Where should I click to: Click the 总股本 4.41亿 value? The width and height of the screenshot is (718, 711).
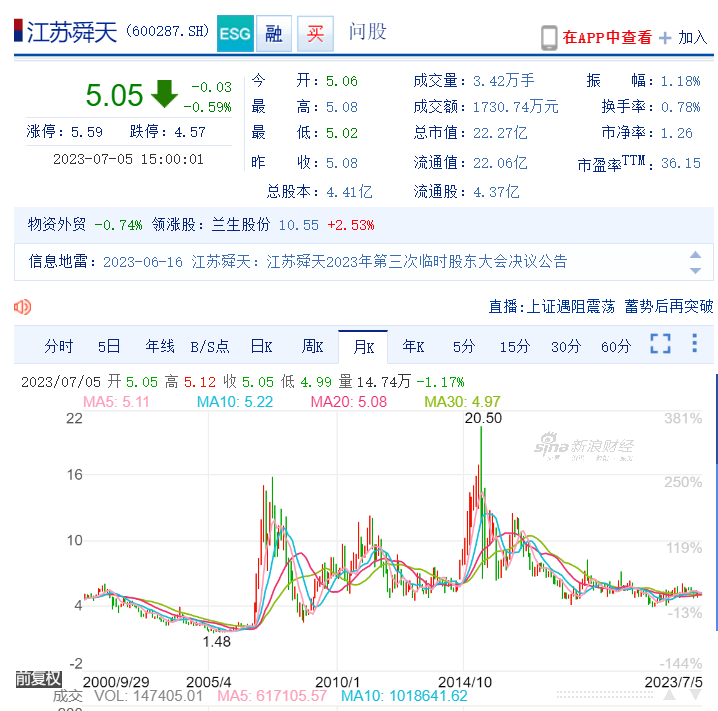[349, 191]
